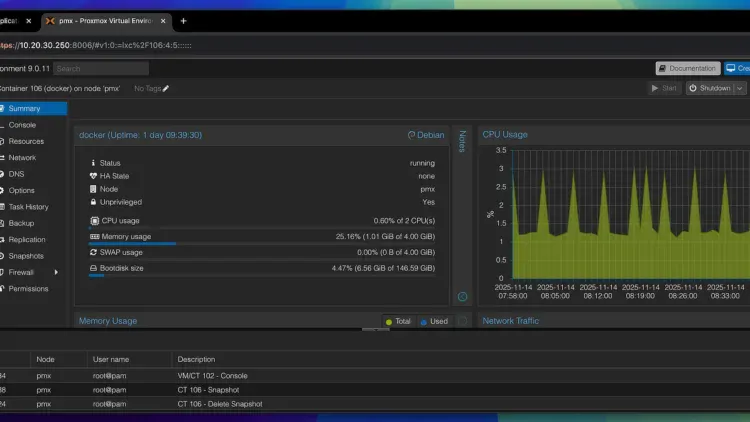The width and height of the screenshot is (750, 422).
Task: Click the 'running' status value
Action: (x=422, y=163)
